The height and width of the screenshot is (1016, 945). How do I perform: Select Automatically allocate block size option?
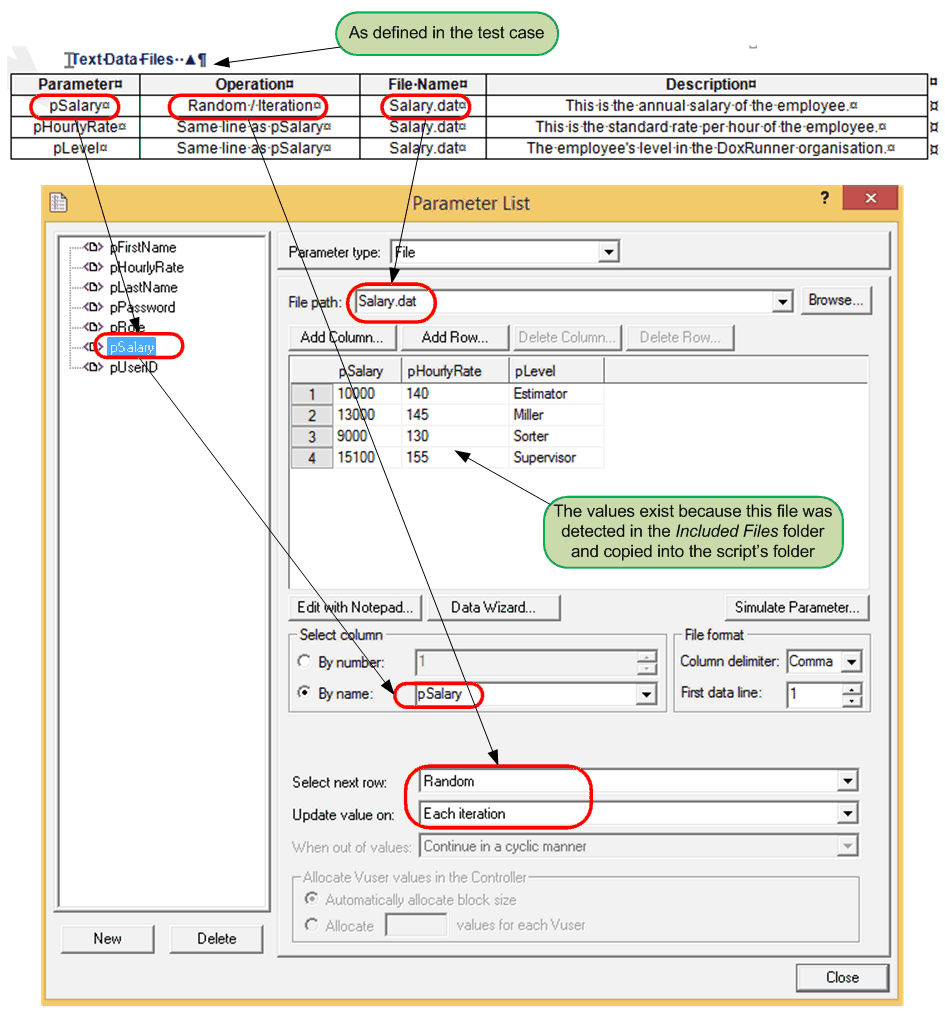point(312,899)
